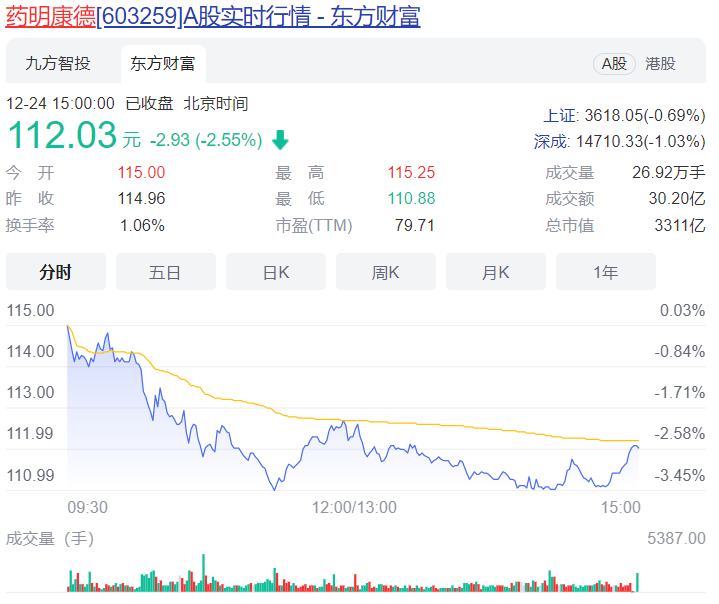Display the 日K daily candlestick chart
Viewport: 719px width, 604px height.
276,272
